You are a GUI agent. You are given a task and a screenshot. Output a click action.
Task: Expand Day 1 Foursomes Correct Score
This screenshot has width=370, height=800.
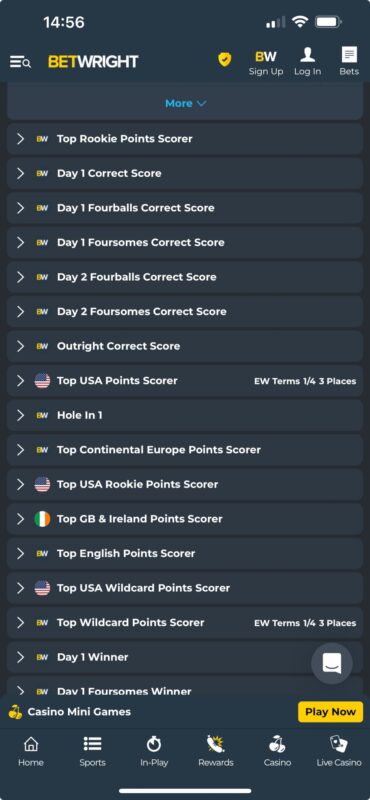click(x=185, y=242)
